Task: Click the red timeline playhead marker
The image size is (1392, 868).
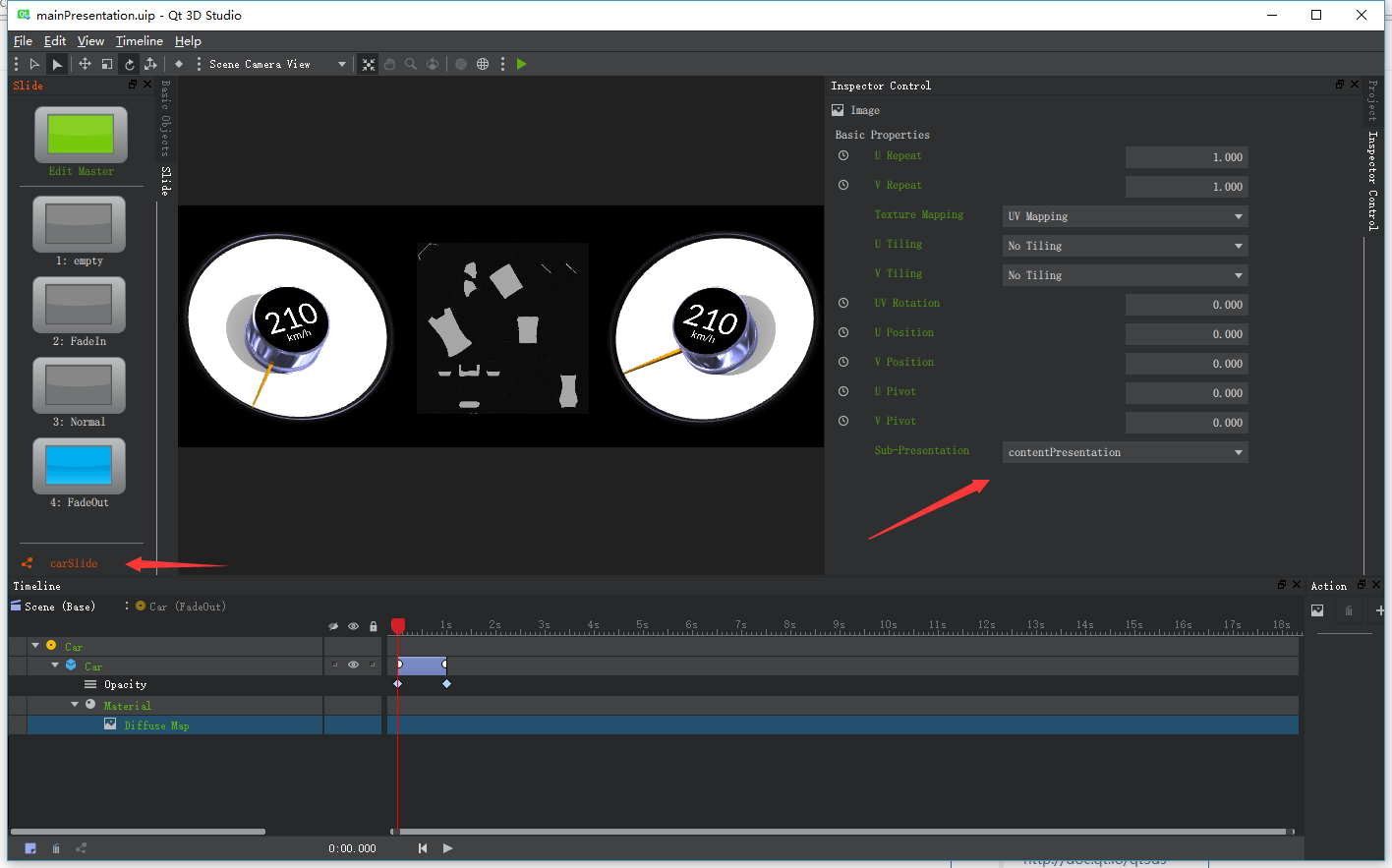Action: click(398, 625)
